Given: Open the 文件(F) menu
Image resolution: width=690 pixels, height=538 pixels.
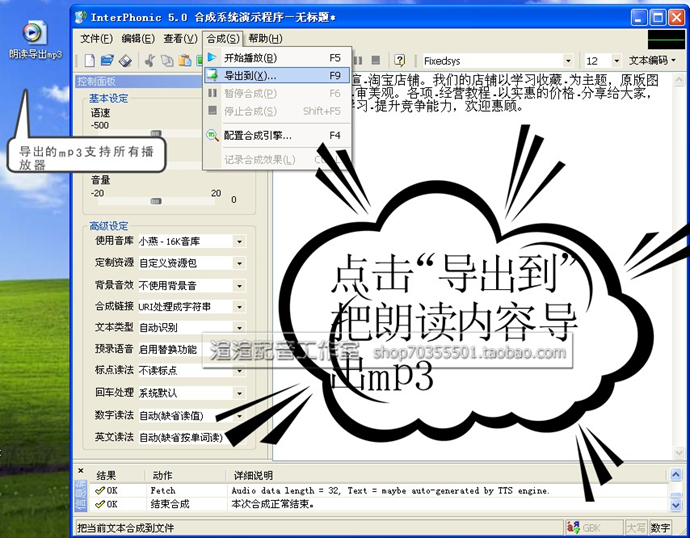Looking at the screenshot, I should [96, 39].
